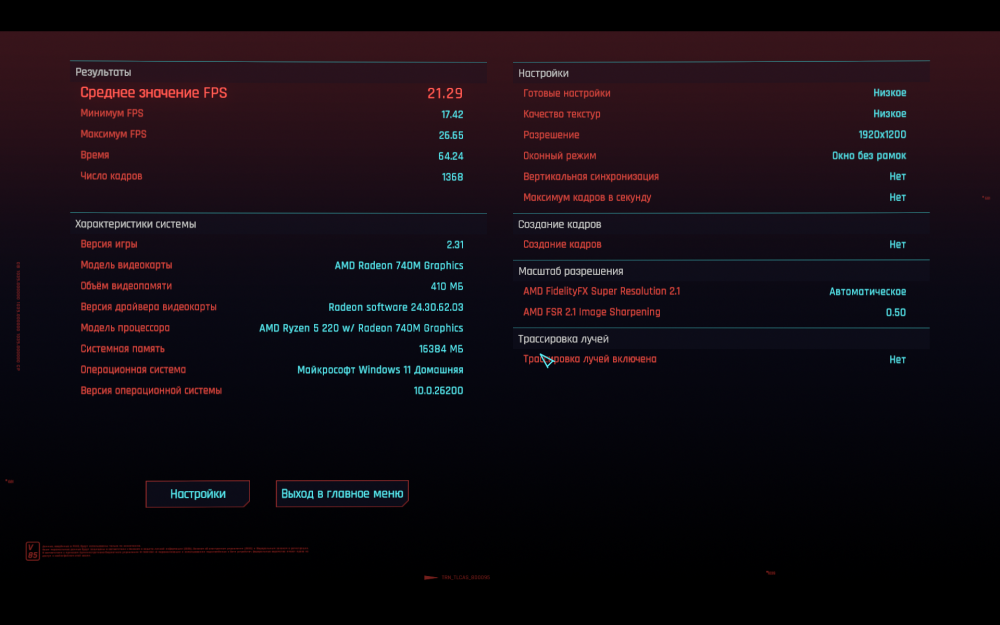The width and height of the screenshot is (1000, 625).
Task: Select the frame count value 1368
Action: coord(452,177)
